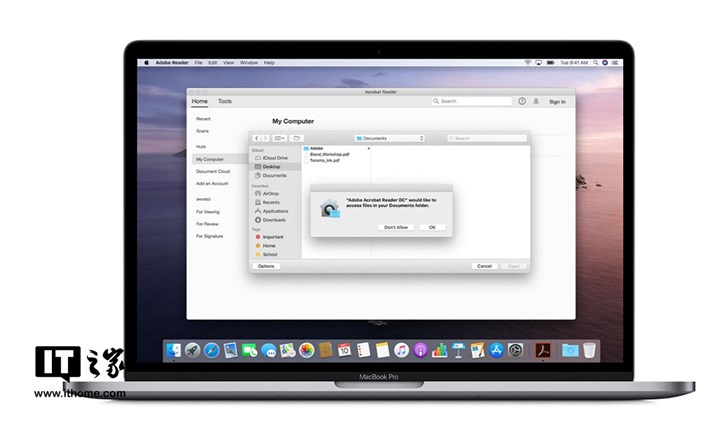728x431 pixels.
Task: Open Podcasts from the Dock
Action: pyautogui.click(x=420, y=350)
